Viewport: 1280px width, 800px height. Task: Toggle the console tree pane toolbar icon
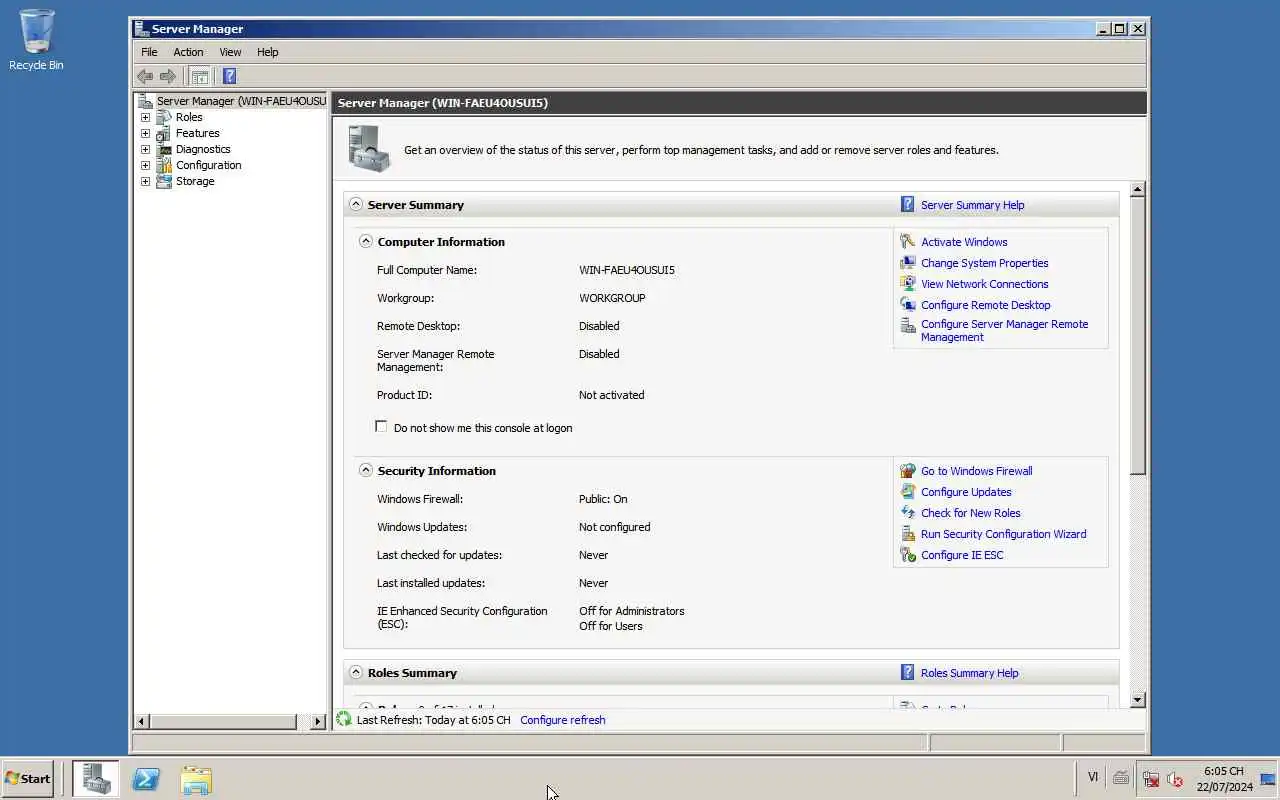coord(200,76)
